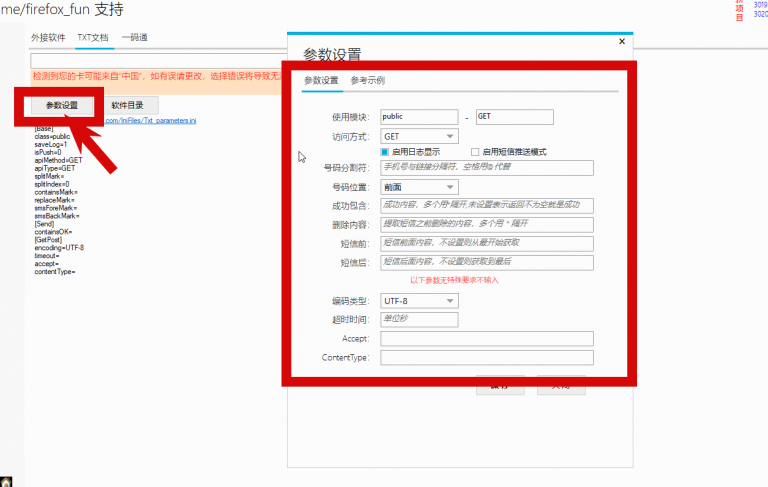Select the line smsForeMark=
The width and height of the screenshot is (768, 487).
click(x=56, y=208)
